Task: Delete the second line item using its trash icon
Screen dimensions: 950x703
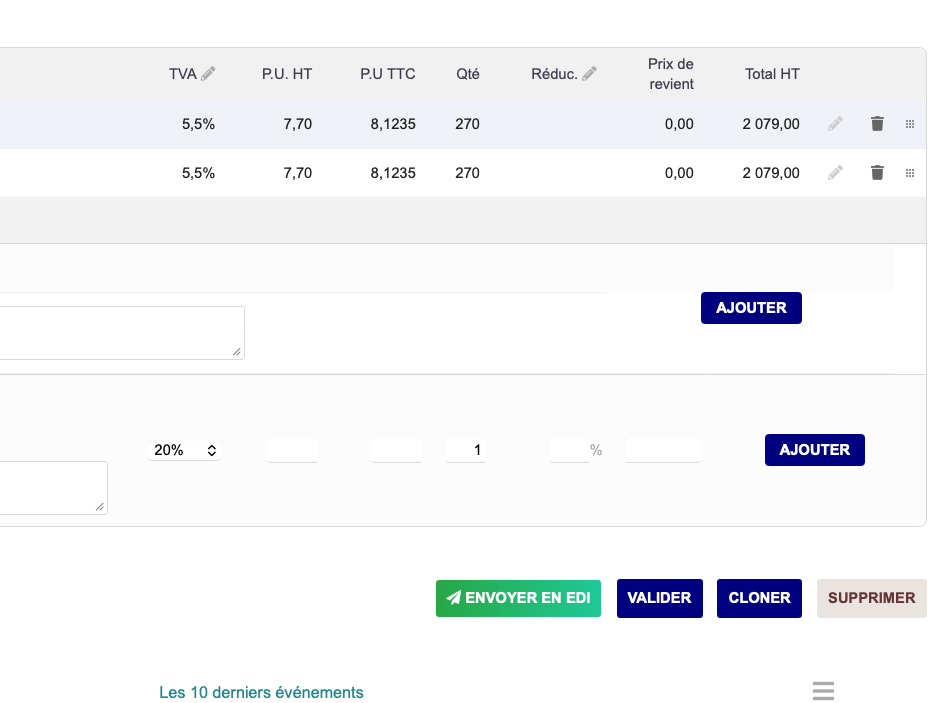Action: tap(877, 173)
